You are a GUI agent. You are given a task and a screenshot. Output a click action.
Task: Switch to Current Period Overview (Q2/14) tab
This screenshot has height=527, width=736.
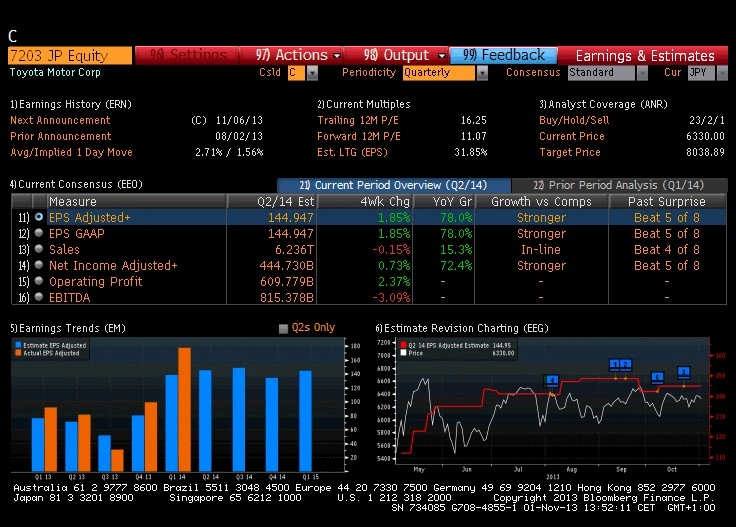(x=393, y=185)
